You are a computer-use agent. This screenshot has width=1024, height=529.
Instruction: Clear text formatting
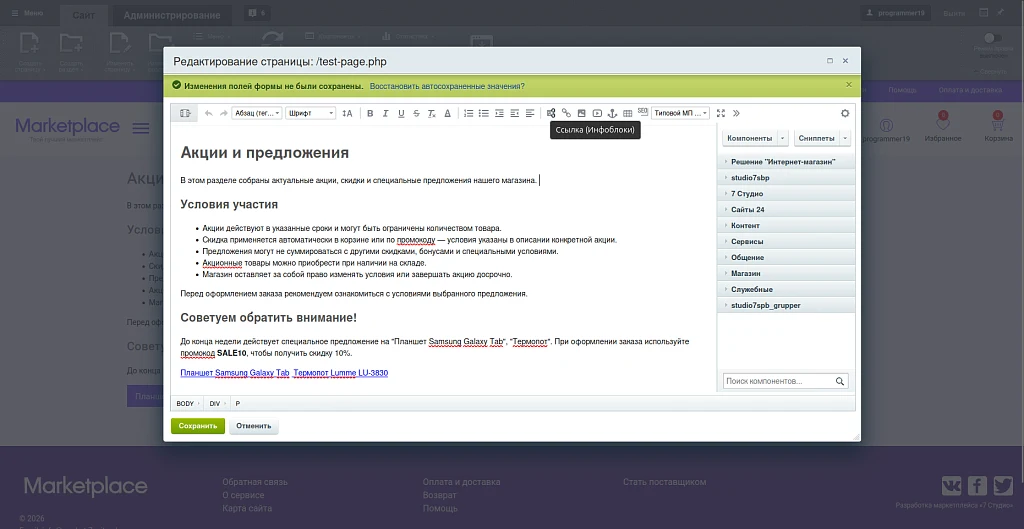[432, 113]
